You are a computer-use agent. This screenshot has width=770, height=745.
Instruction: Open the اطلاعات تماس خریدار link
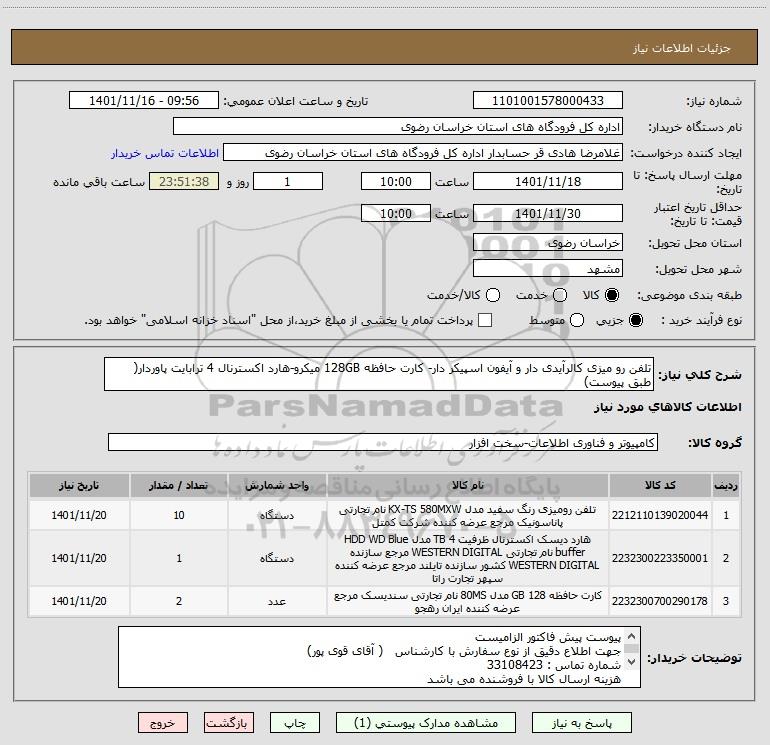[x=165, y=153]
